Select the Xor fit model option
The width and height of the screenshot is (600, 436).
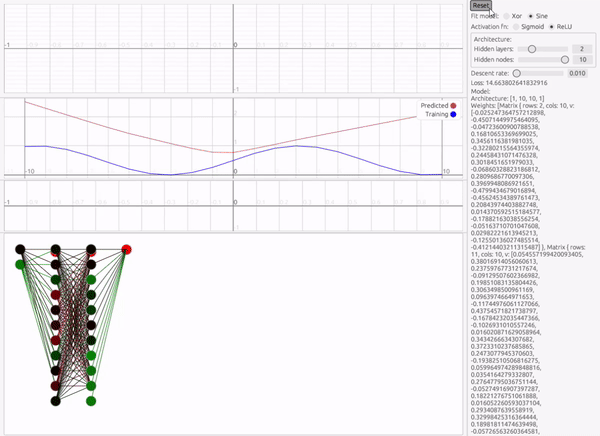tap(508, 17)
